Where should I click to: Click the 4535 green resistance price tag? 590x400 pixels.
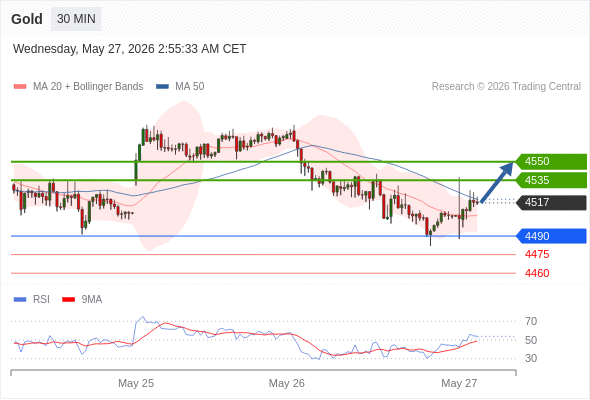(x=551, y=180)
